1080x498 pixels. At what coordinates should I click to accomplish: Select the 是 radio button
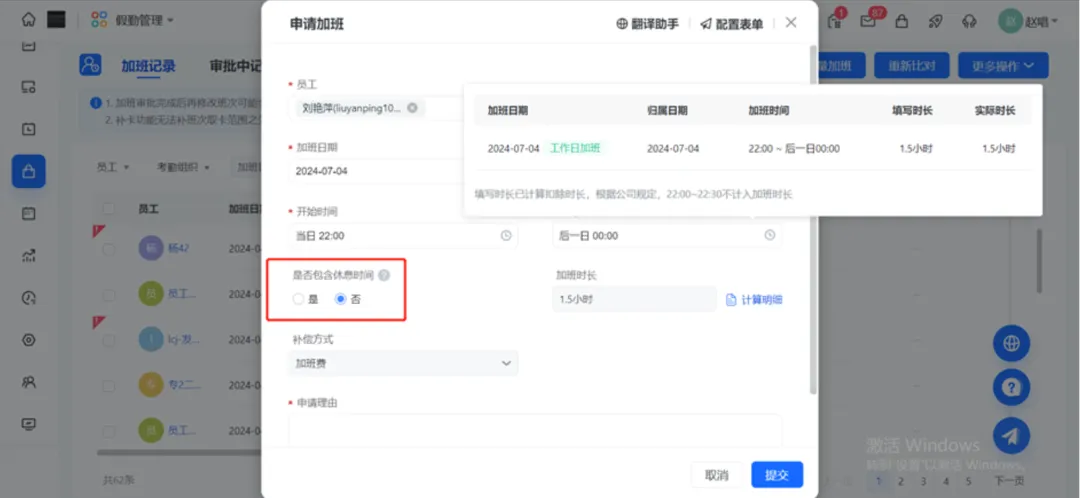298,300
